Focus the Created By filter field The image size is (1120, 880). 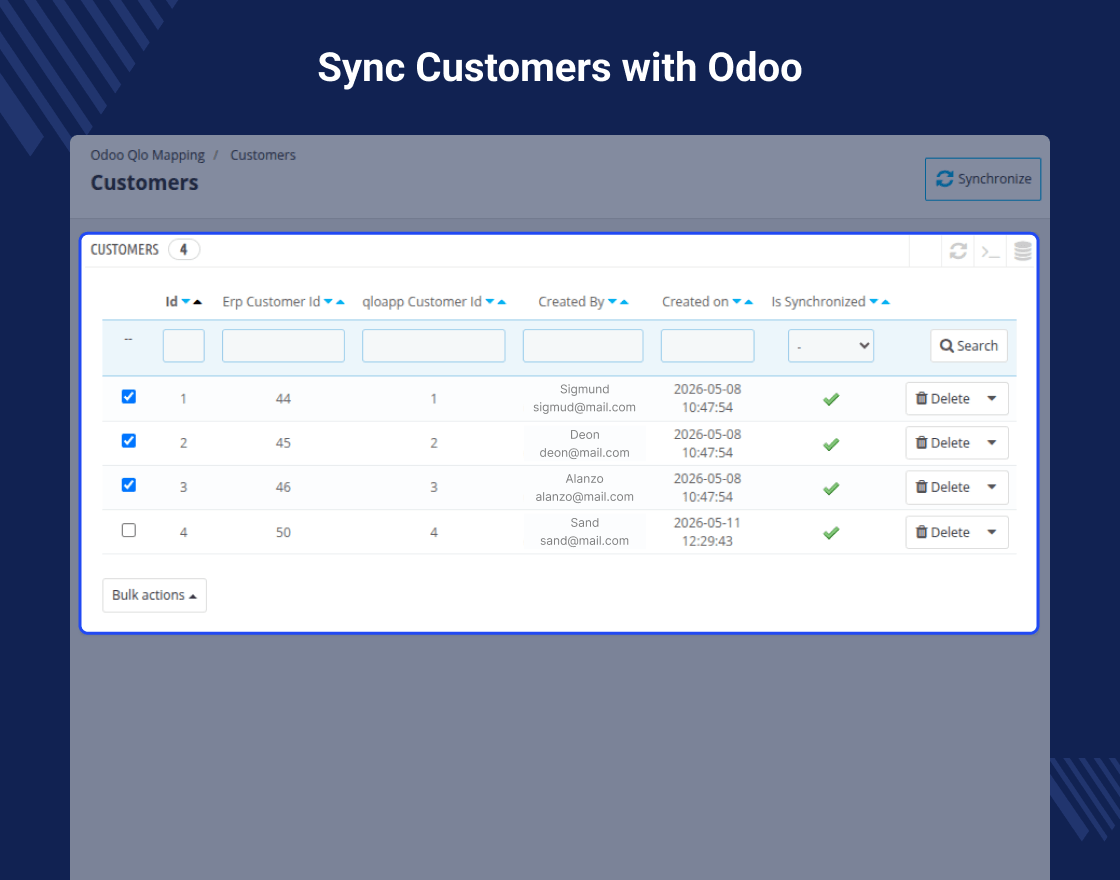click(583, 346)
